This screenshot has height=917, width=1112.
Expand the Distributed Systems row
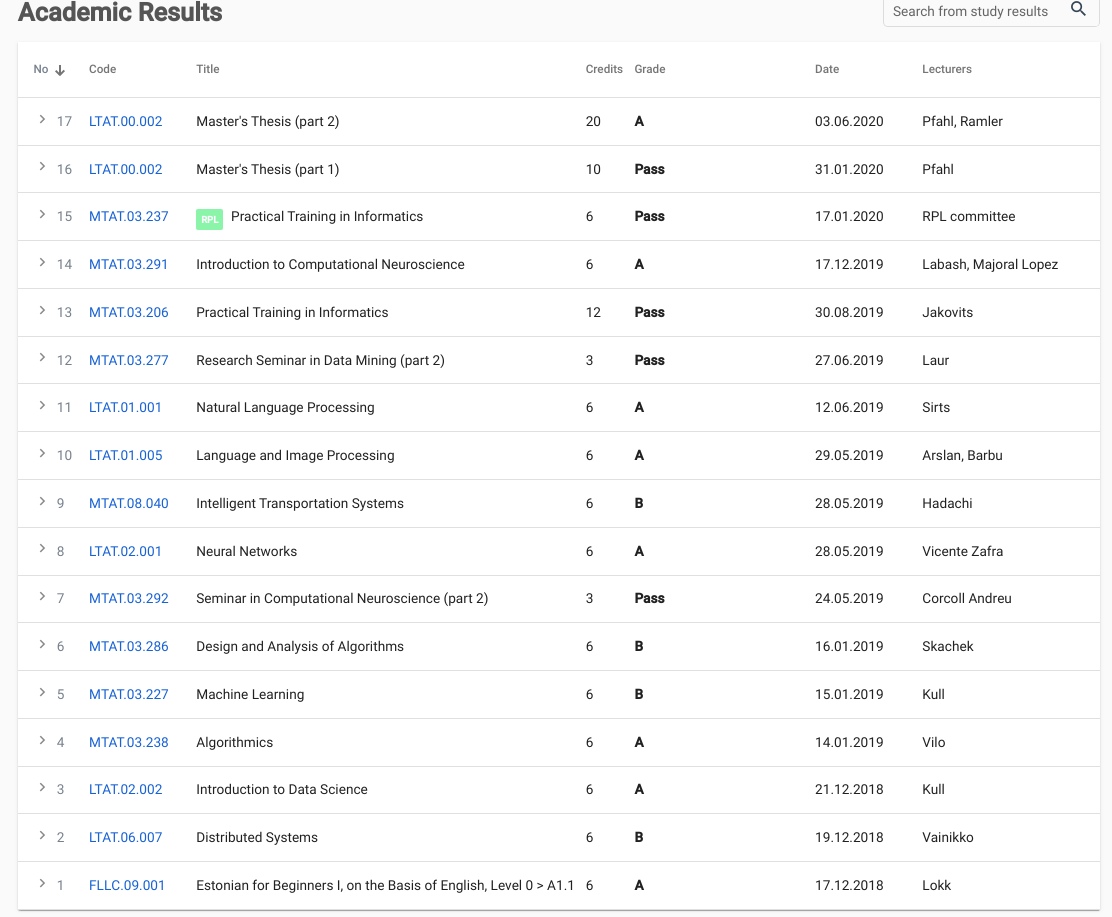[x=42, y=836]
